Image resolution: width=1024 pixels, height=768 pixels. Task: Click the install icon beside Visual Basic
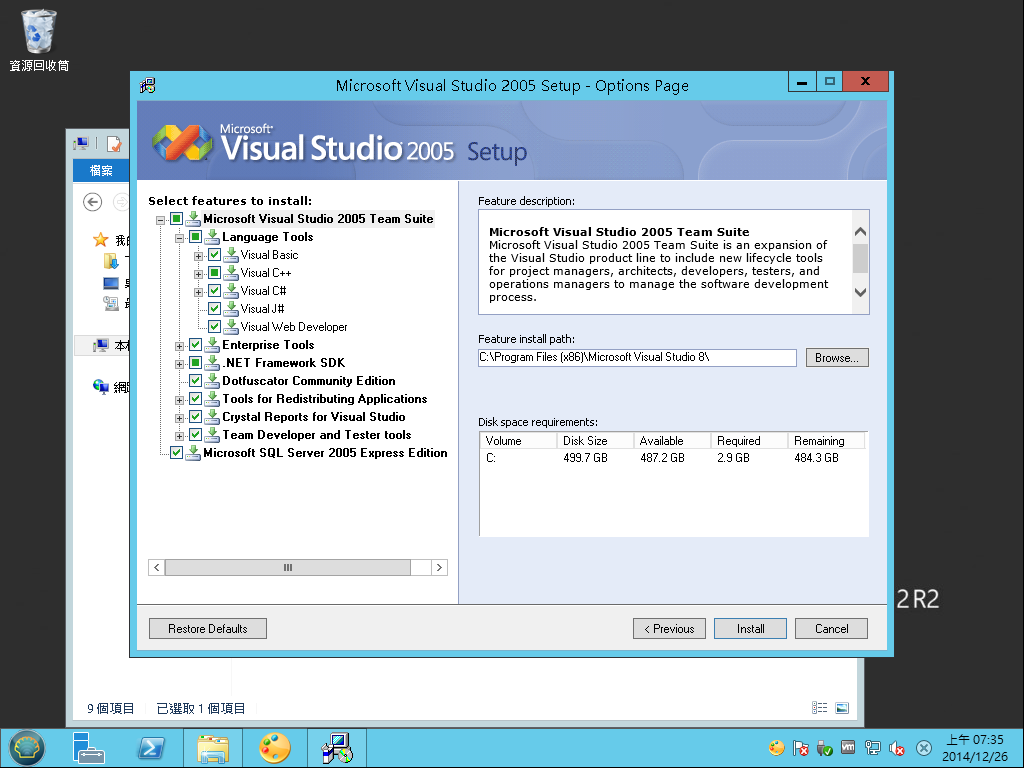(231, 255)
